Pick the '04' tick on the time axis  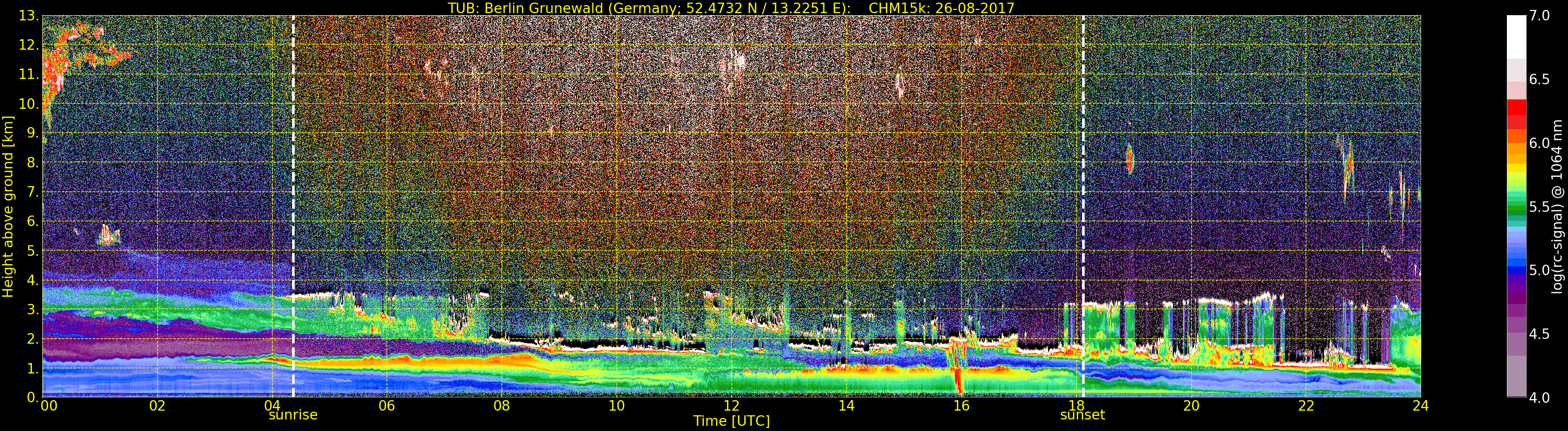[x=272, y=406]
